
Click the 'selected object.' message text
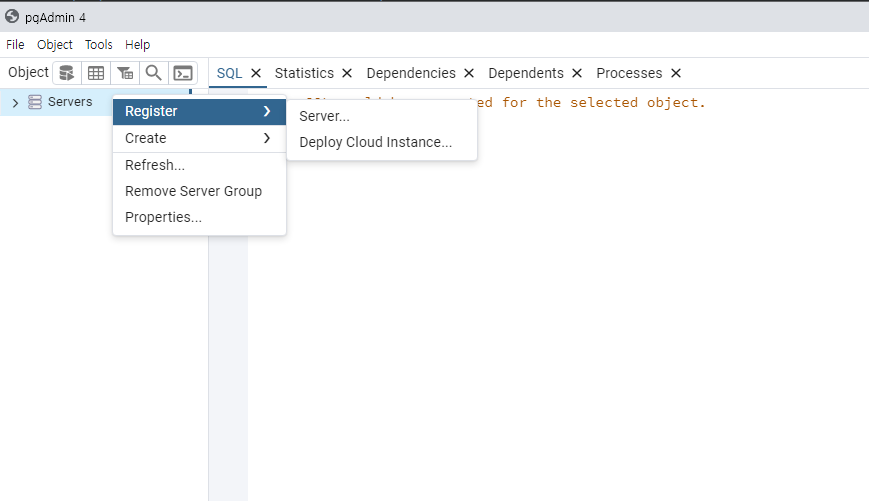(637, 103)
